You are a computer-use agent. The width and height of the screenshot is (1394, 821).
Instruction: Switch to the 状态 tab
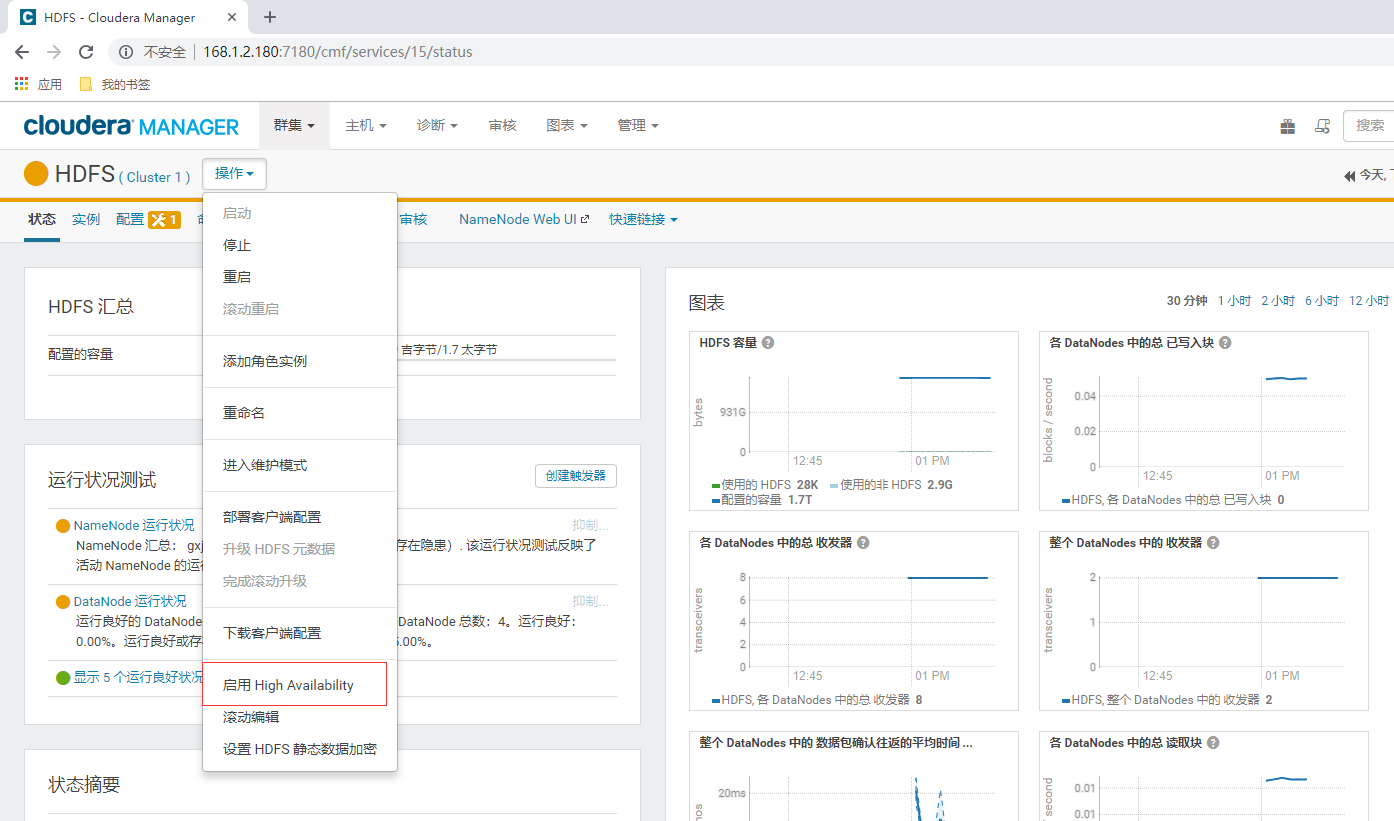point(42,219)
